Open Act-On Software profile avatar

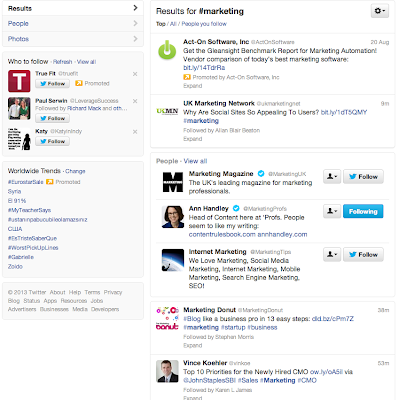click(x=167, y=50)
